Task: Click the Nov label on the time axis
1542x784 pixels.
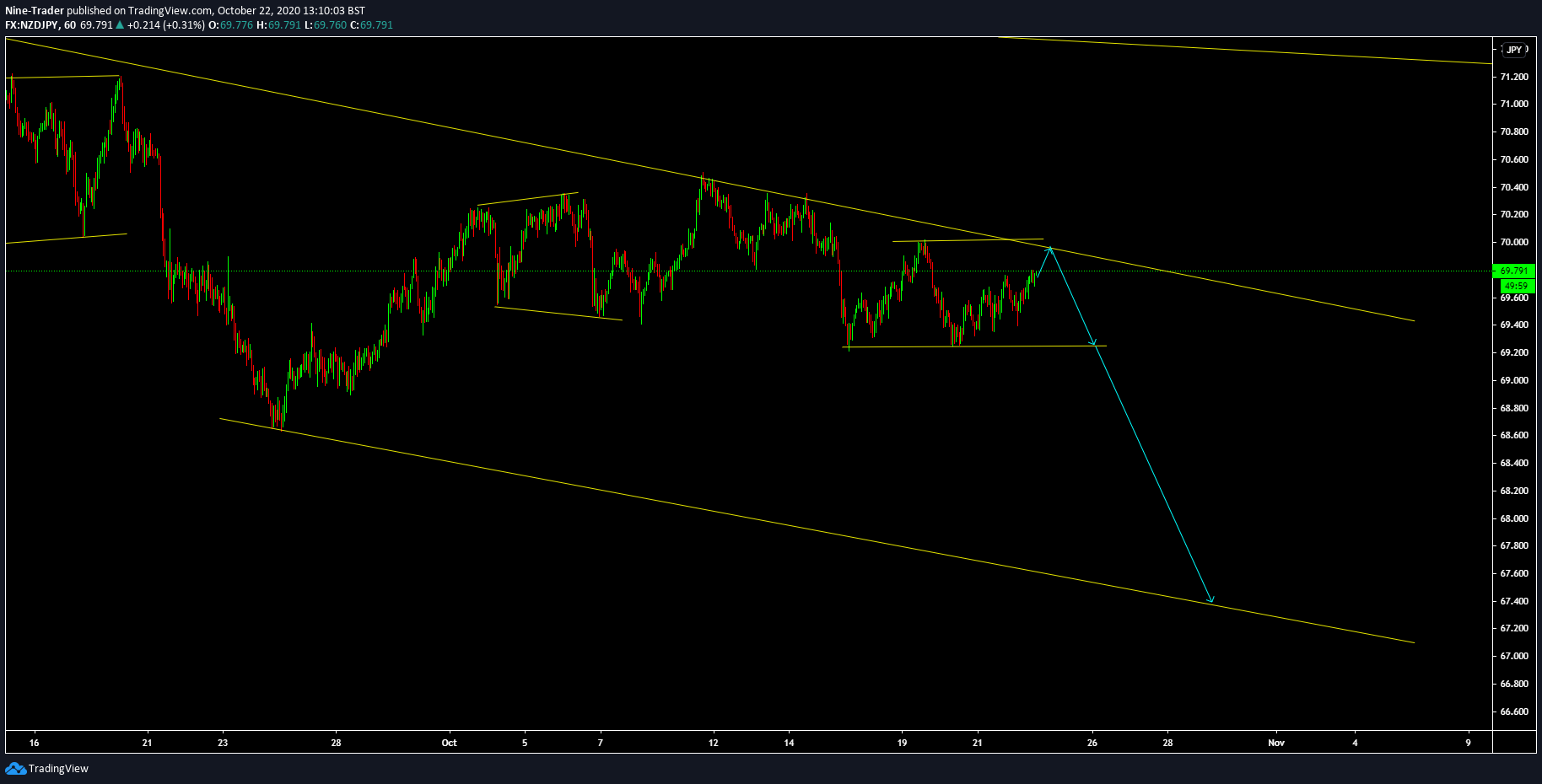Action: click(x=1276, y=743)
